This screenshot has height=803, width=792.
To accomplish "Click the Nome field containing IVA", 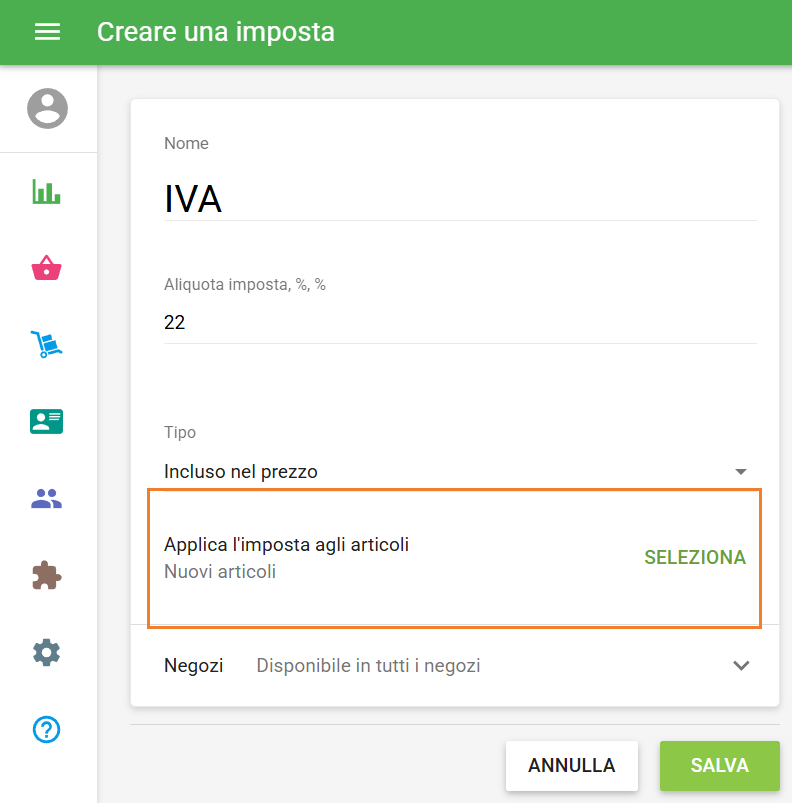I will click(x=460, y=198).
